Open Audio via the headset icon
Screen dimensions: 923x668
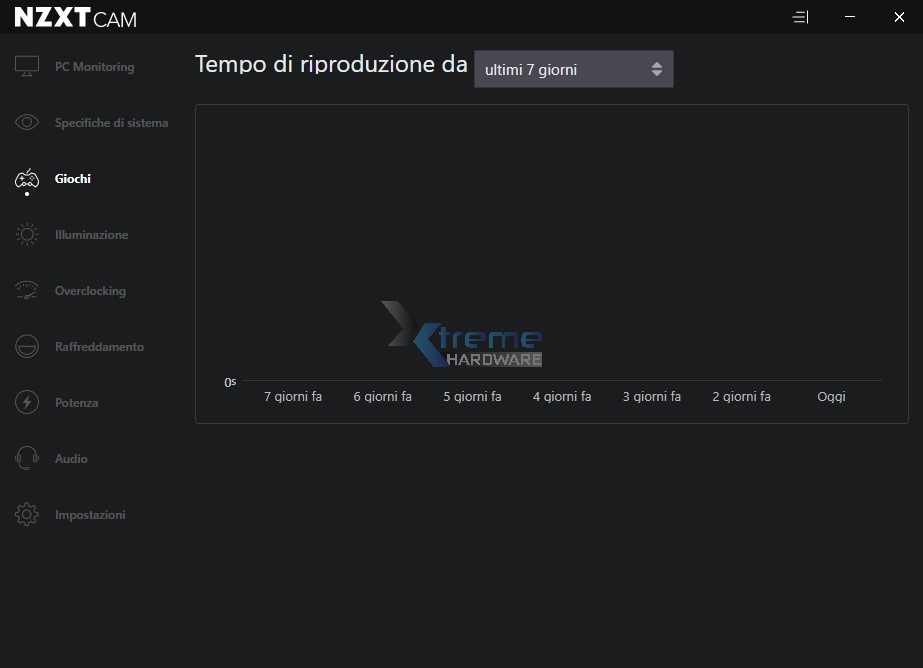pos(27,459)
